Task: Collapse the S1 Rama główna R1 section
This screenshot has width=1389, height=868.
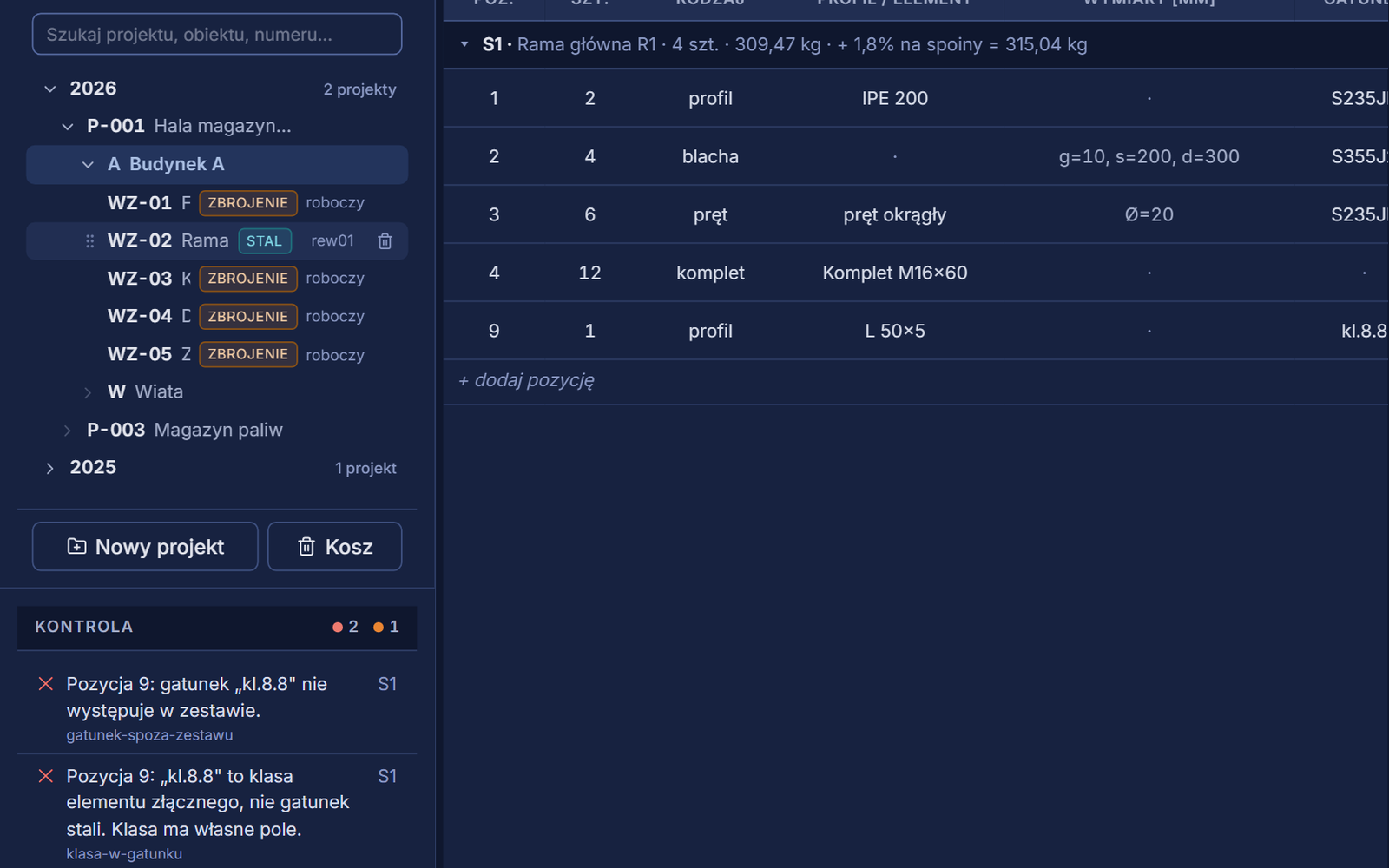Action: [464, 44]
